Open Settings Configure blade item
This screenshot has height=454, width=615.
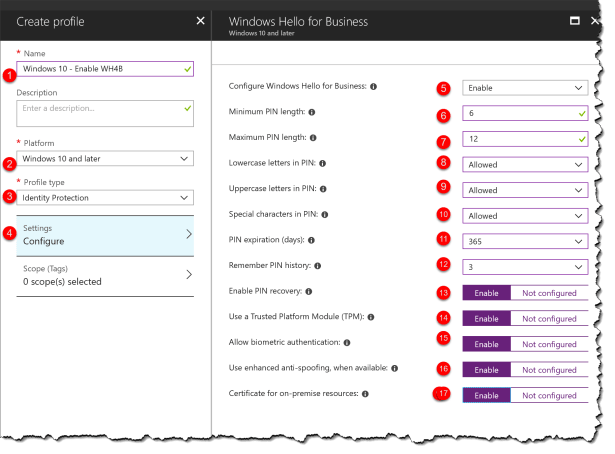(105, 234)
